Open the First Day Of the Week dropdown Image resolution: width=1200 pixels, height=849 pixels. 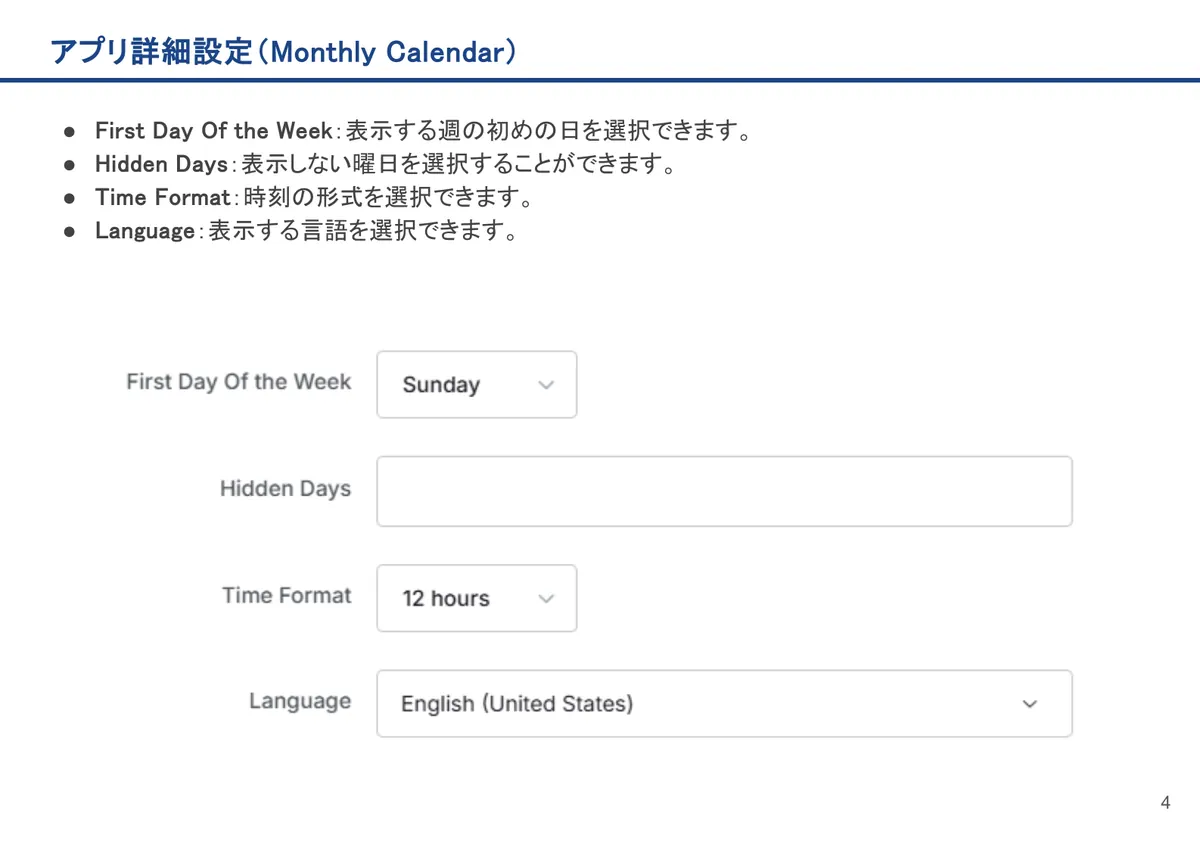(x=477, y=384)
